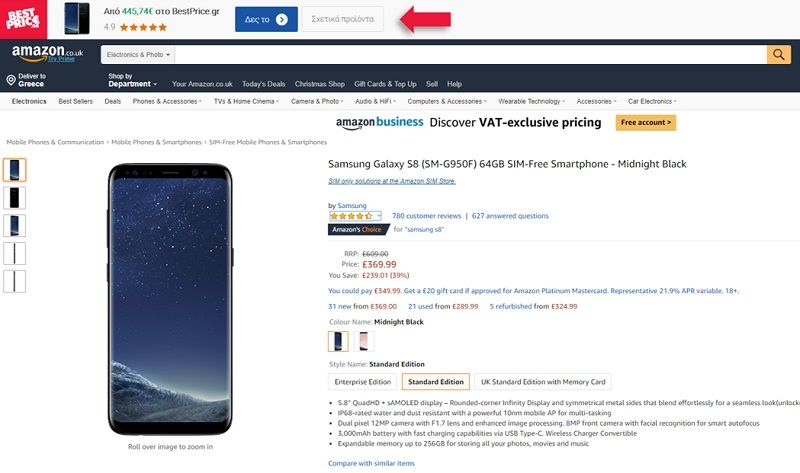Click the Free account button
Screen dimensions: 800x473
click(x=645, y=123)
